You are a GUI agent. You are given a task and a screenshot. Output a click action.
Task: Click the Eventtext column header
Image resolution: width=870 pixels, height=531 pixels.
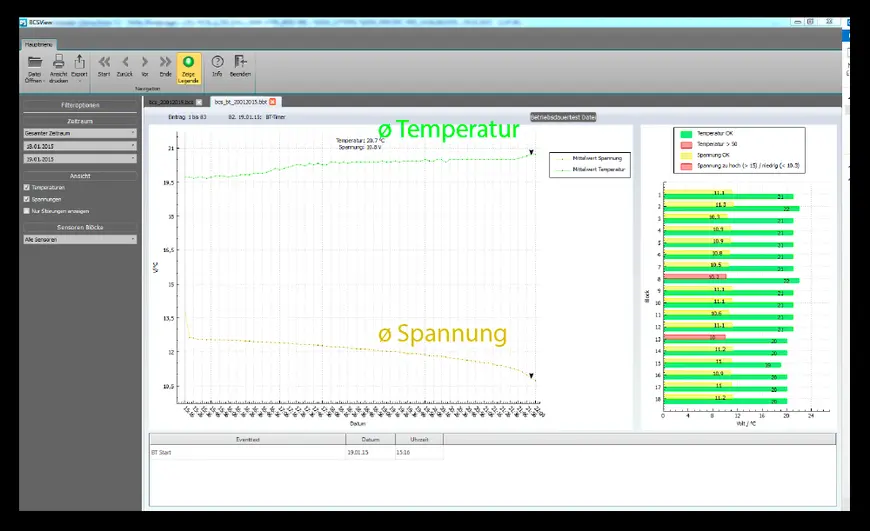click(247, 439)
